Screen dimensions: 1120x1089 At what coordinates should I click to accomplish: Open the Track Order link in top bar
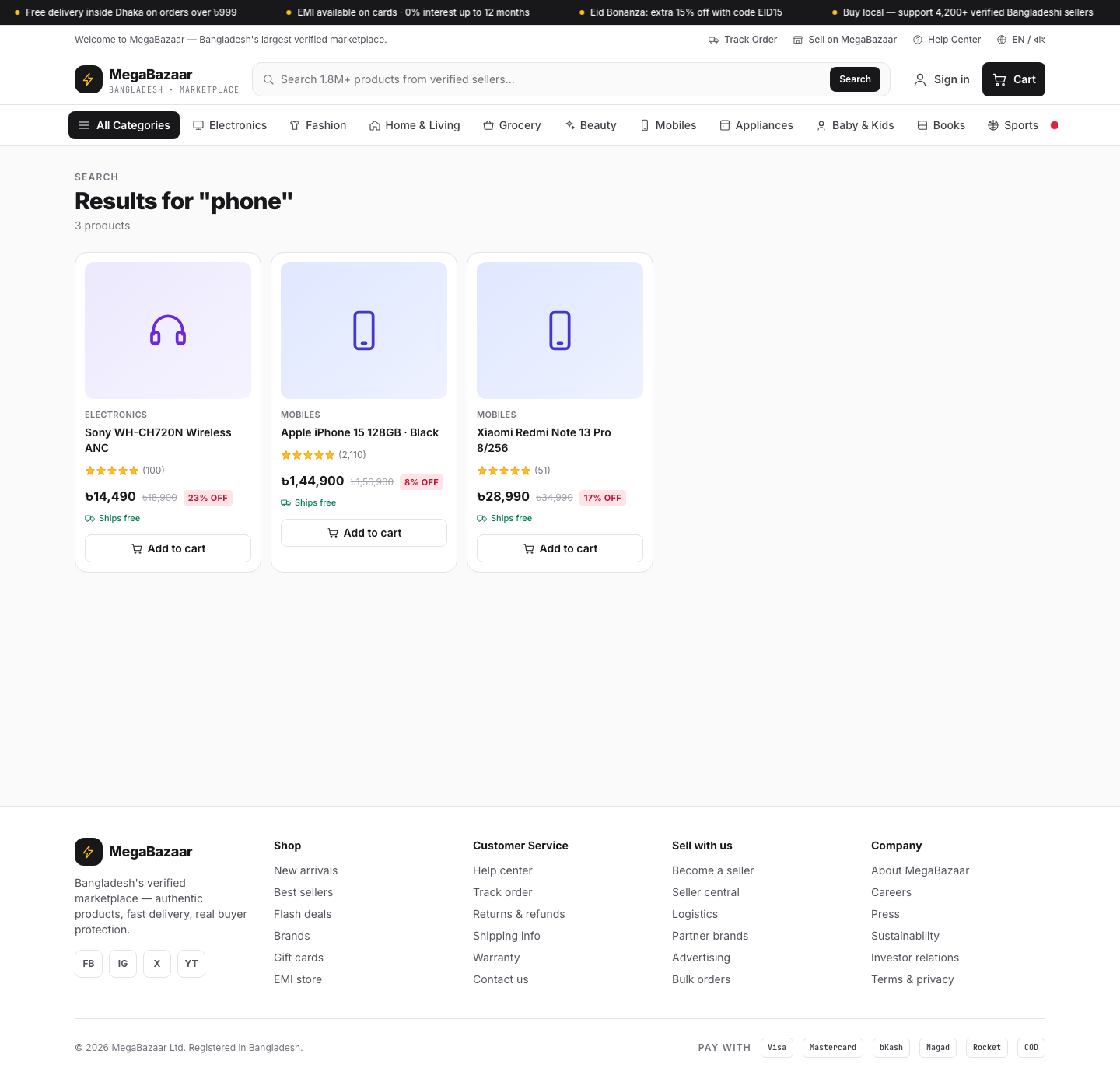click(x=743, y=40)
